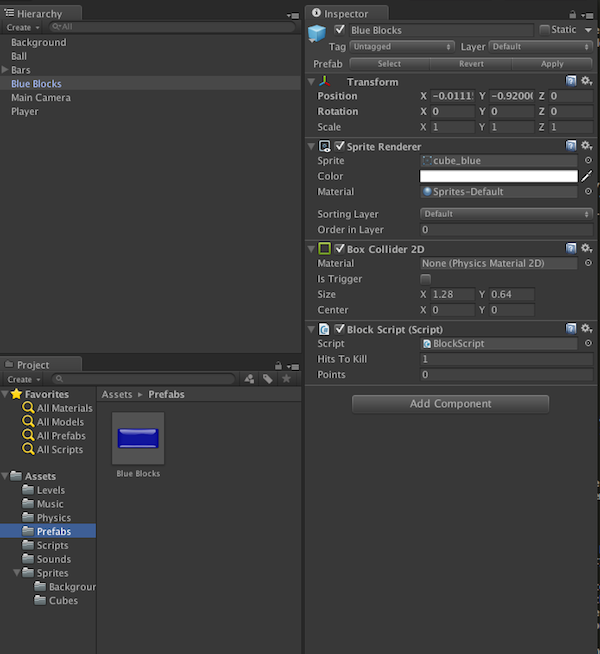Screen dimensions: 600x654
Task: Click the prefab Apply button
Action: pyautogui.click(x=552, y=64)
